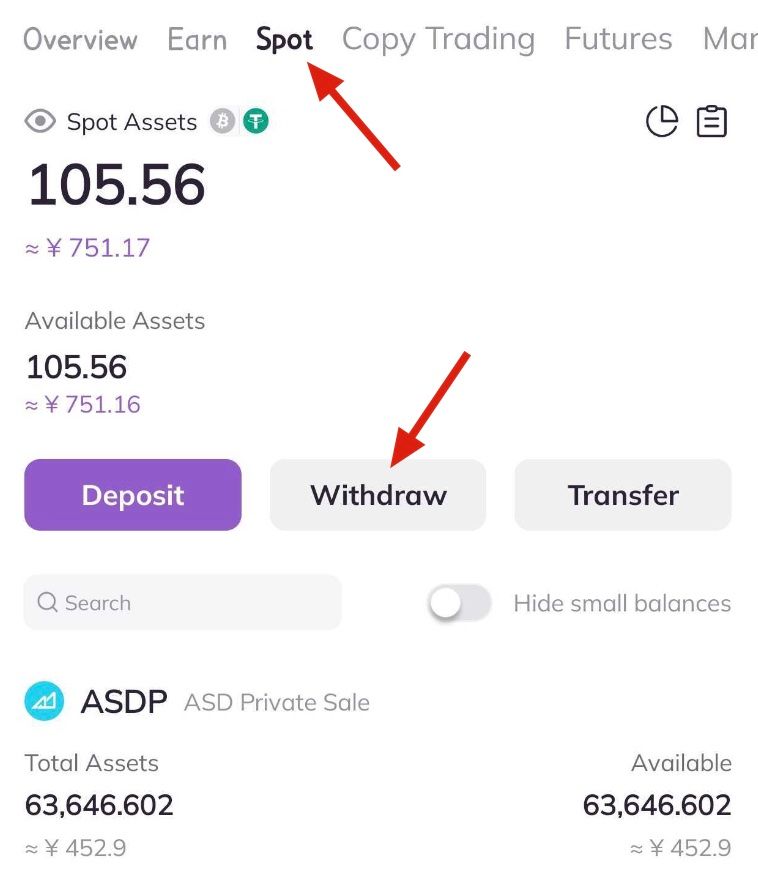This screenshot has height=884, width=758.
Task: Click the green Tether USDT icon
Action: tap(256, 122)
